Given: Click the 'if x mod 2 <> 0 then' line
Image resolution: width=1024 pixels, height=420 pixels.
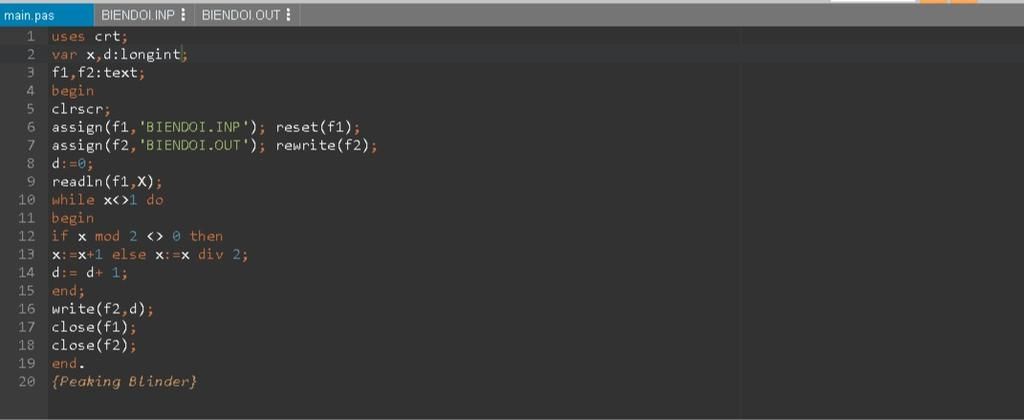Looking at the screenshot, I should click(x=137, y=236).
